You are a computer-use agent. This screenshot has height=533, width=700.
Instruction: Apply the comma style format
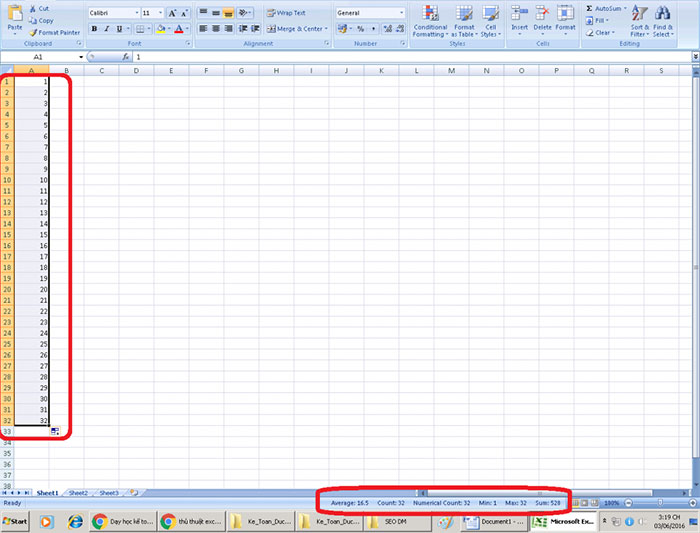click(373, 29)
